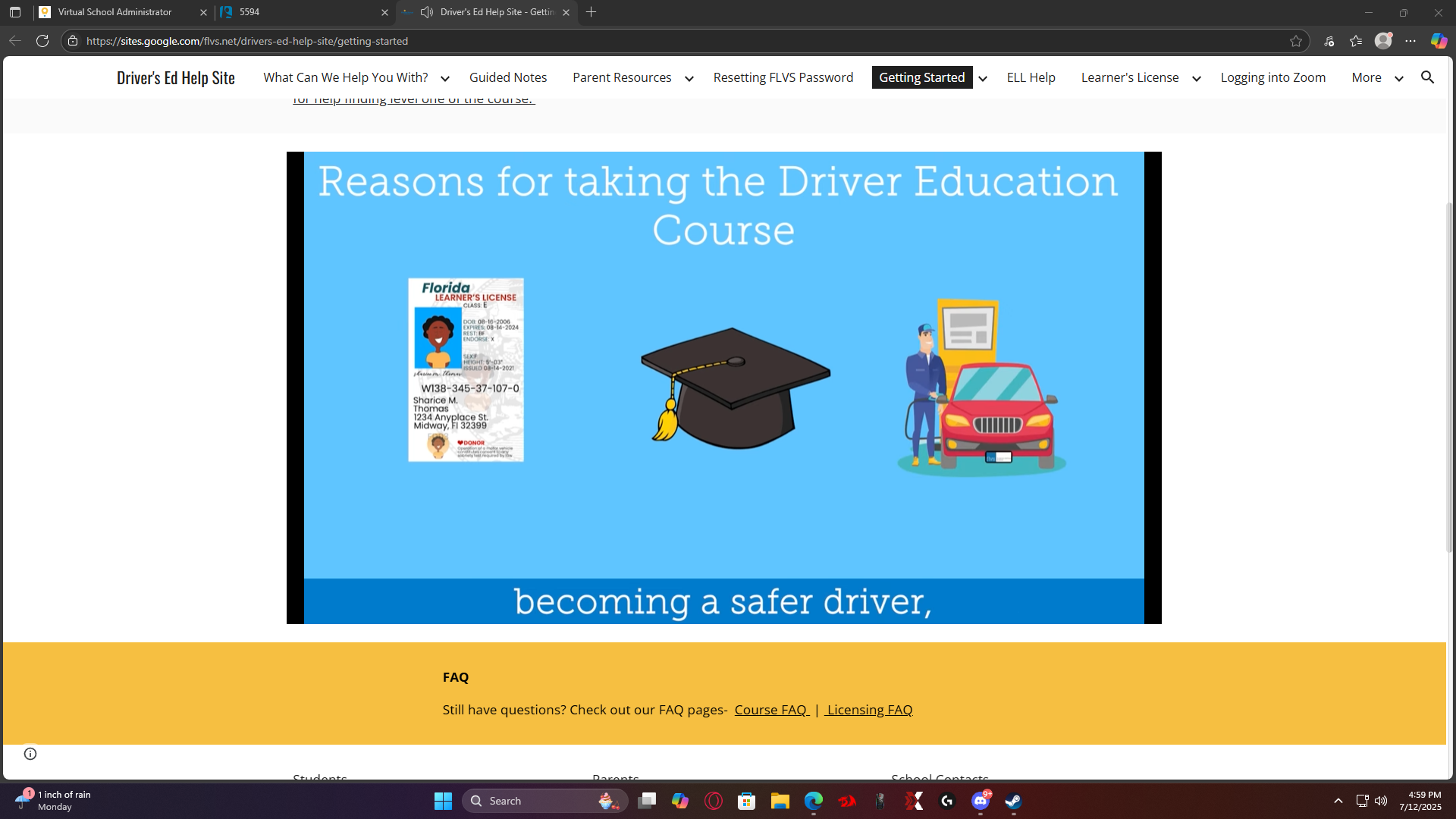Image resolution: width=1456 pixels, height=819 pixels.
Task: Open the Guided Notes page
Action: point(507,77)
